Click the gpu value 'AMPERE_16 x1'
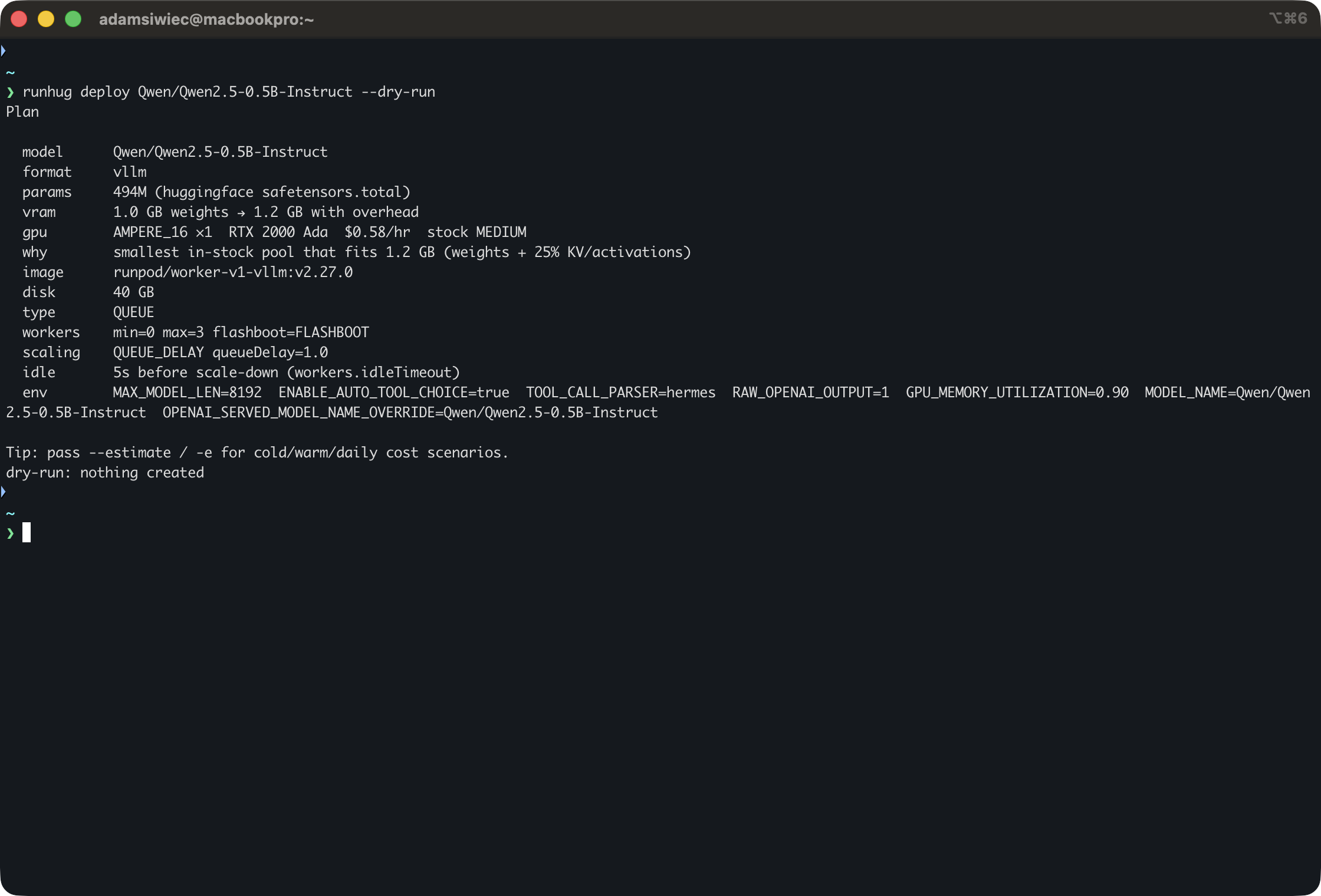Image resolution: width=1321 pixels, height=896 pixels. pos(162,232)
